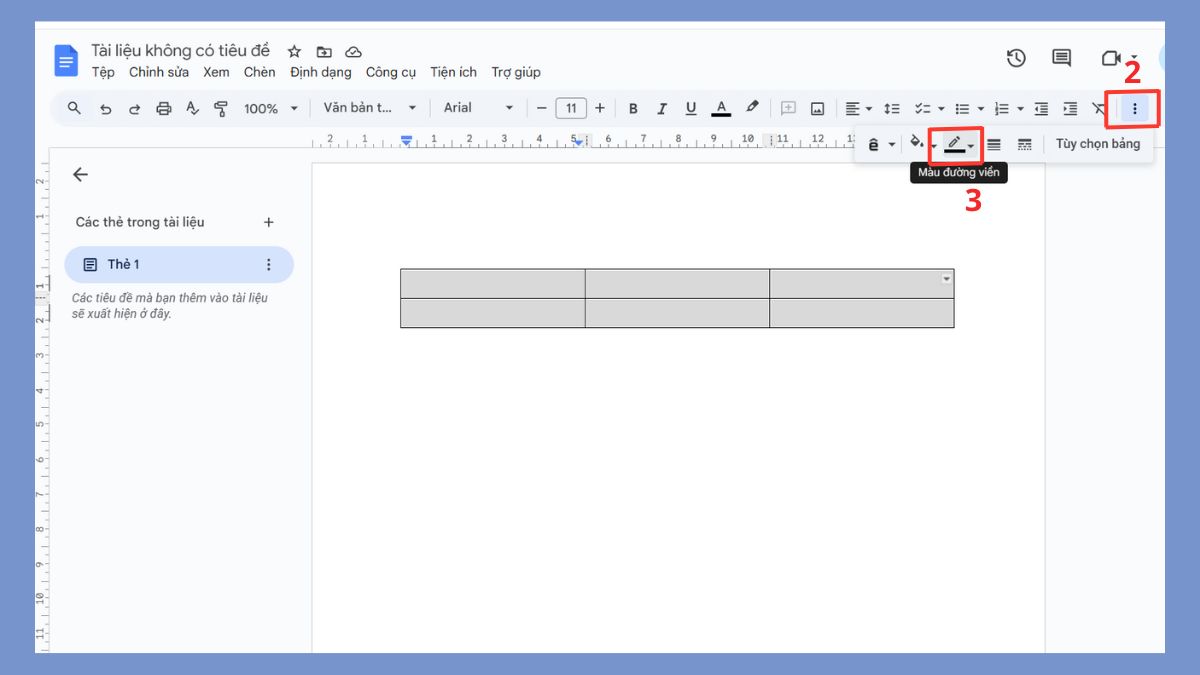
Task: Click the highlighter color pen icon
Action: click(752, 107)
